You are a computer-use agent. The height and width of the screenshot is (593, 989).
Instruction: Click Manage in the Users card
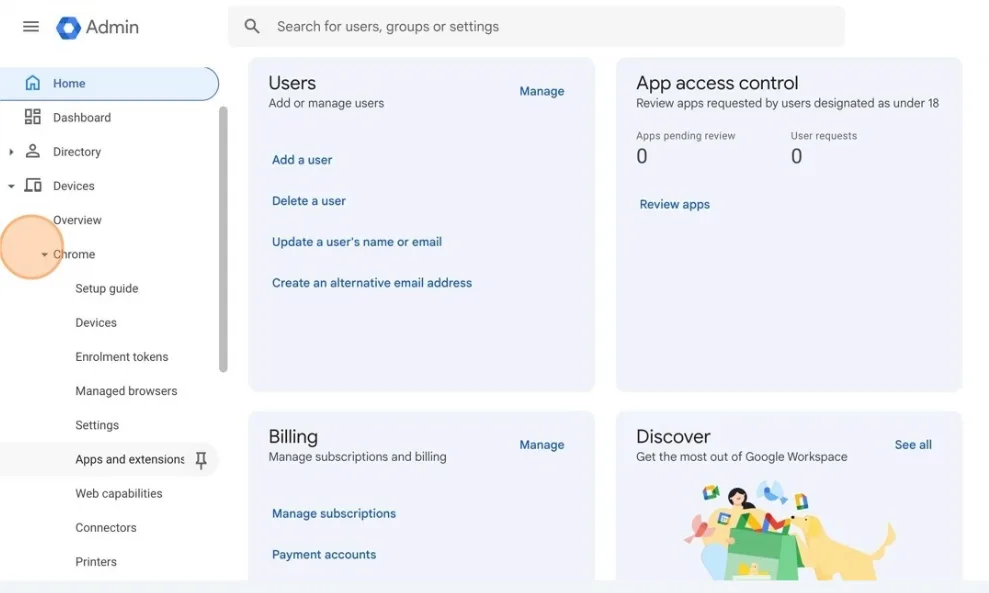tap(541, 91)
